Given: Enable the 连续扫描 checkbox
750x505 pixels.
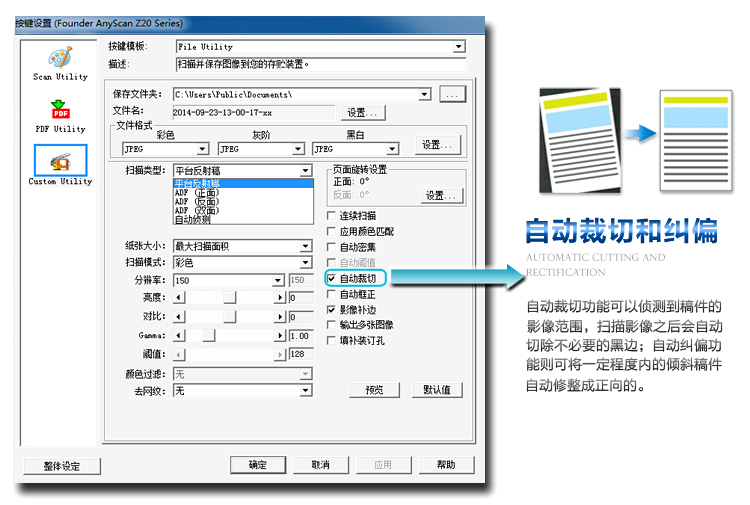Looking at the screenshot, I should [x=333, y=216].
